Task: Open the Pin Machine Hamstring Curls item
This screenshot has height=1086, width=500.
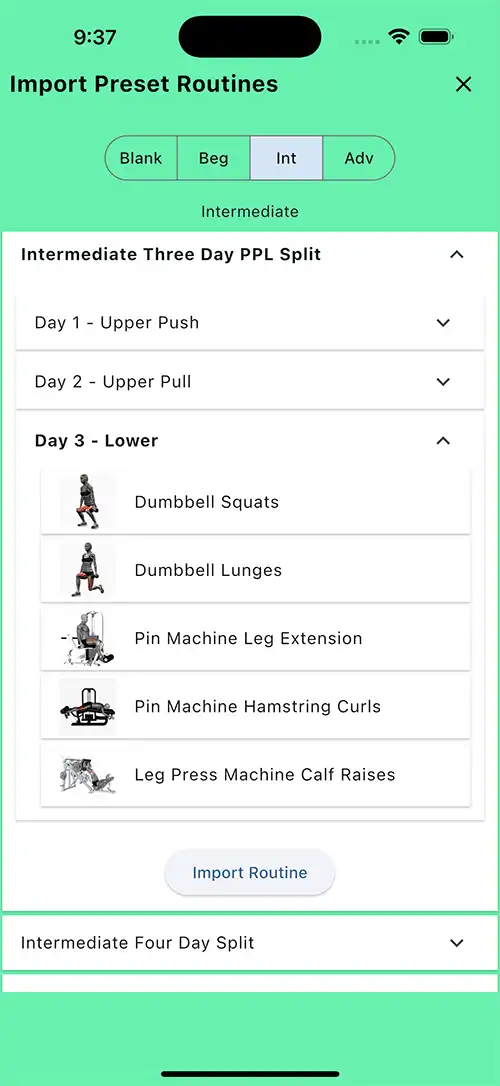Action: coord(256,706)
